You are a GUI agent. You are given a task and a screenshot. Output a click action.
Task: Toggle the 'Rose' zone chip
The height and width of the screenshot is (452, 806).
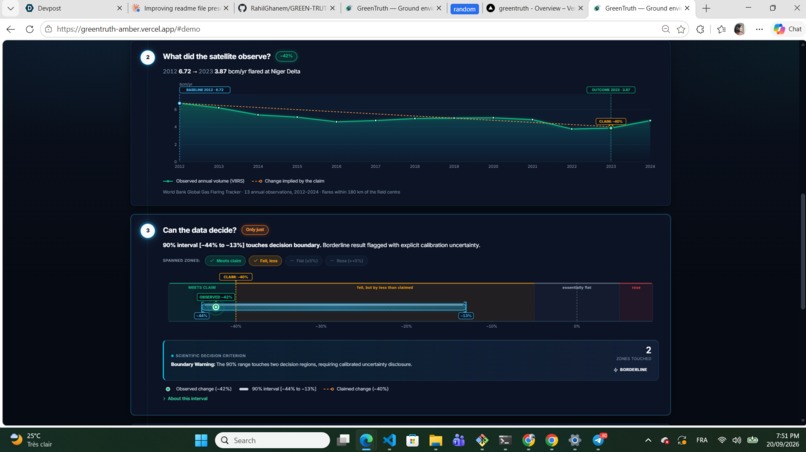(x=347, y=261)
